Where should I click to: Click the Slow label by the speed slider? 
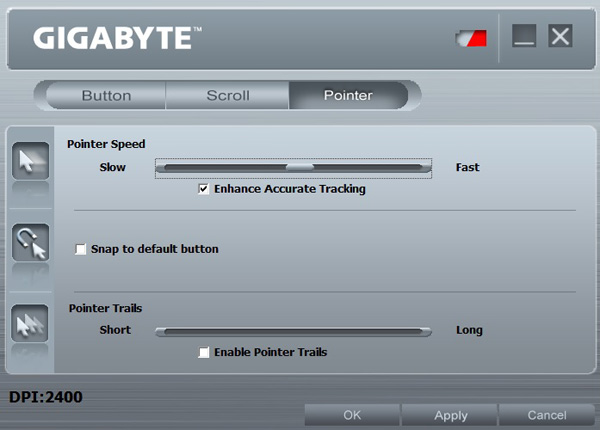(112, 167)
